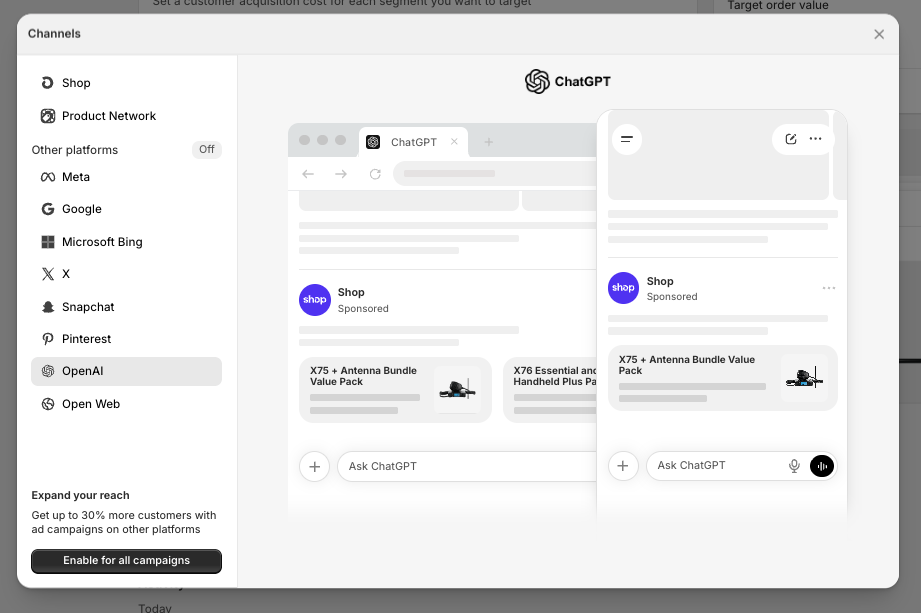Image resolution: width=921 pixels, height=613 pixels.
Task: Click the browser reload icon
Action: (x=375, y=174)
